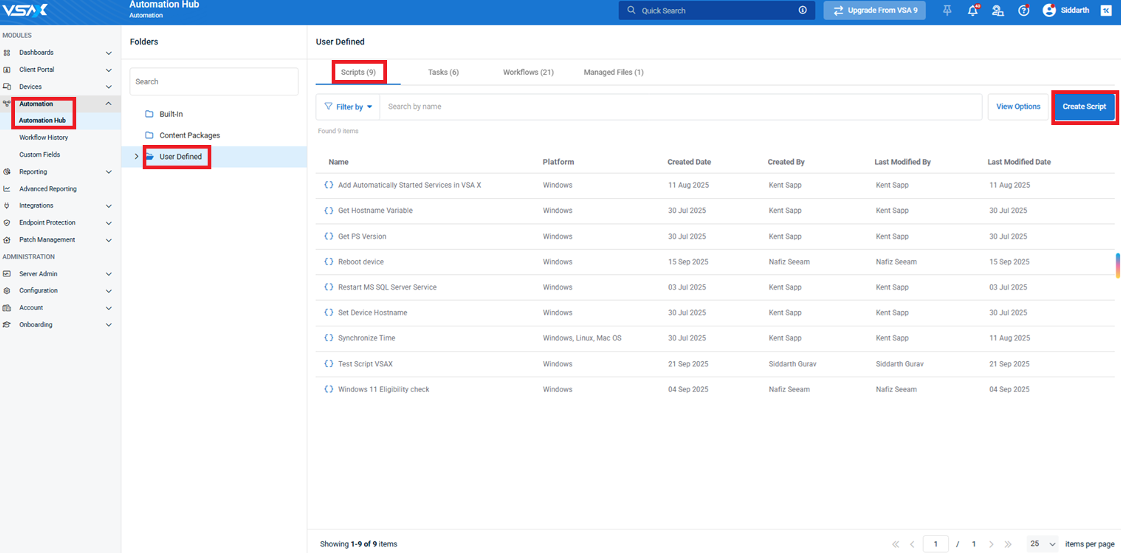Switch to the Managed Files (1) tab

(613, 72)
